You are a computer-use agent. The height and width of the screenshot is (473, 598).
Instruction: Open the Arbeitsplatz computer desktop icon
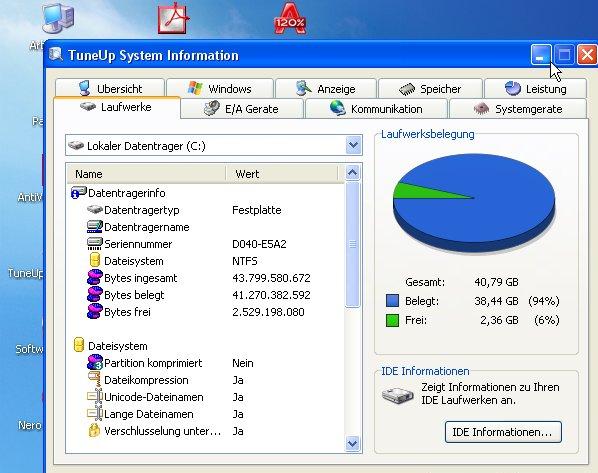click(x=57, y=19)
